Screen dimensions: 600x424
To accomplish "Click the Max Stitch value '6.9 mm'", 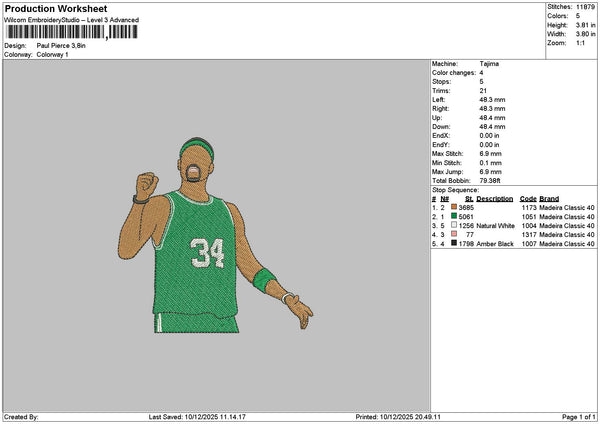I will pos(490,153).
